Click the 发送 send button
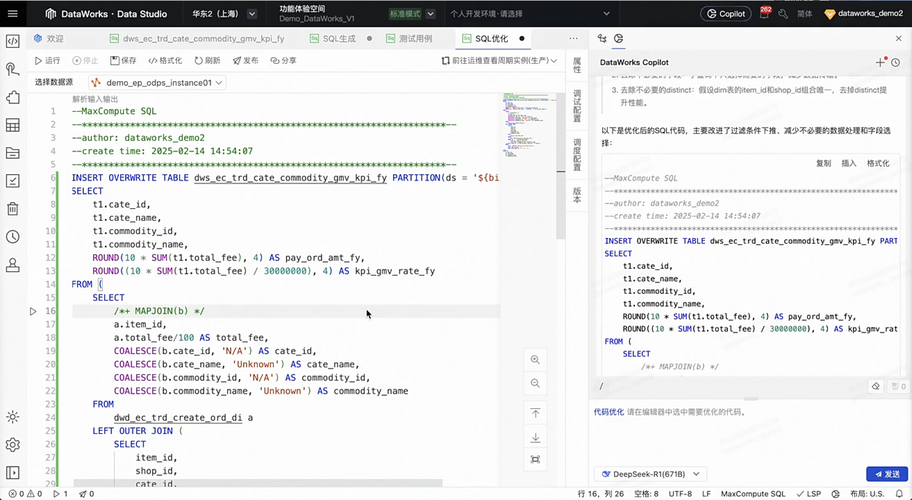The height and width of the screenshot is (500, 912). pyautogui.click(x=886, y=474)
